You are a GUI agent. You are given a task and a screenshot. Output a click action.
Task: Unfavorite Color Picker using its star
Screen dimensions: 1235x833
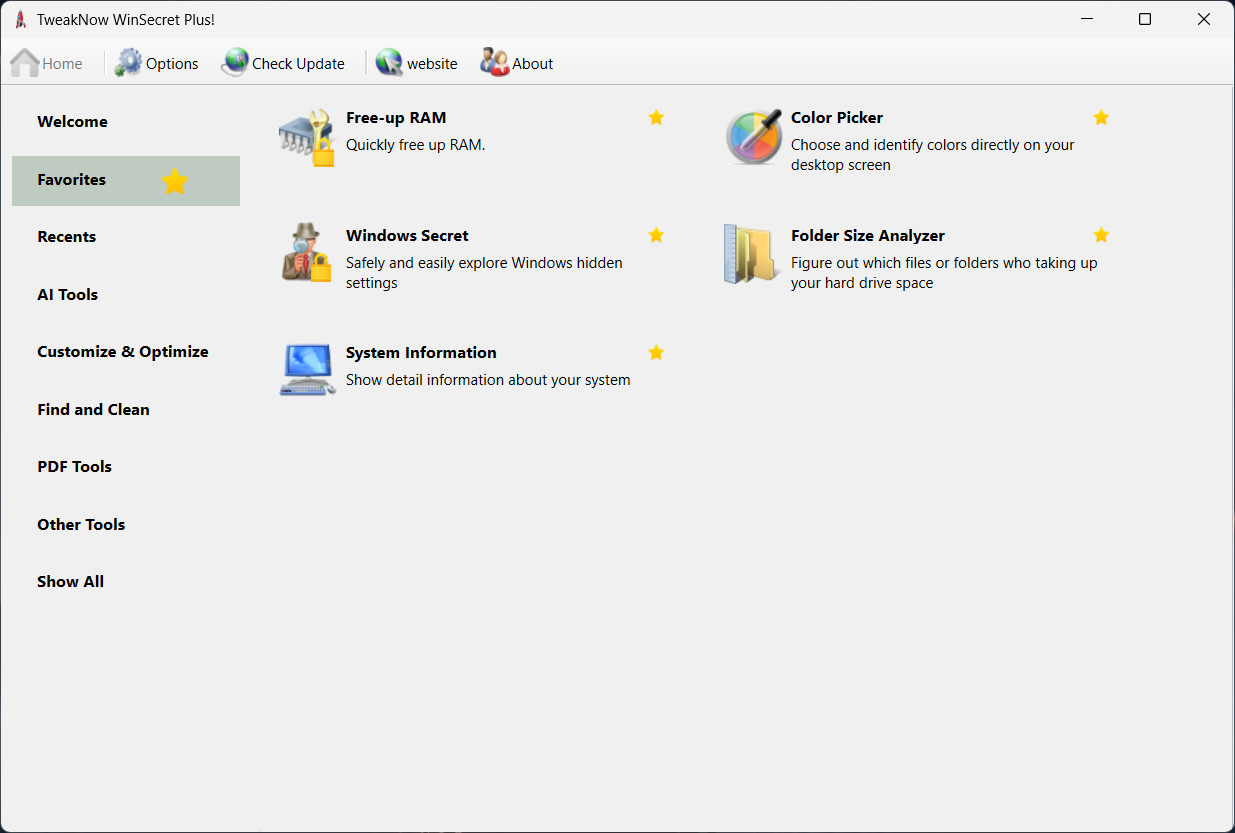coord(1101,118)
